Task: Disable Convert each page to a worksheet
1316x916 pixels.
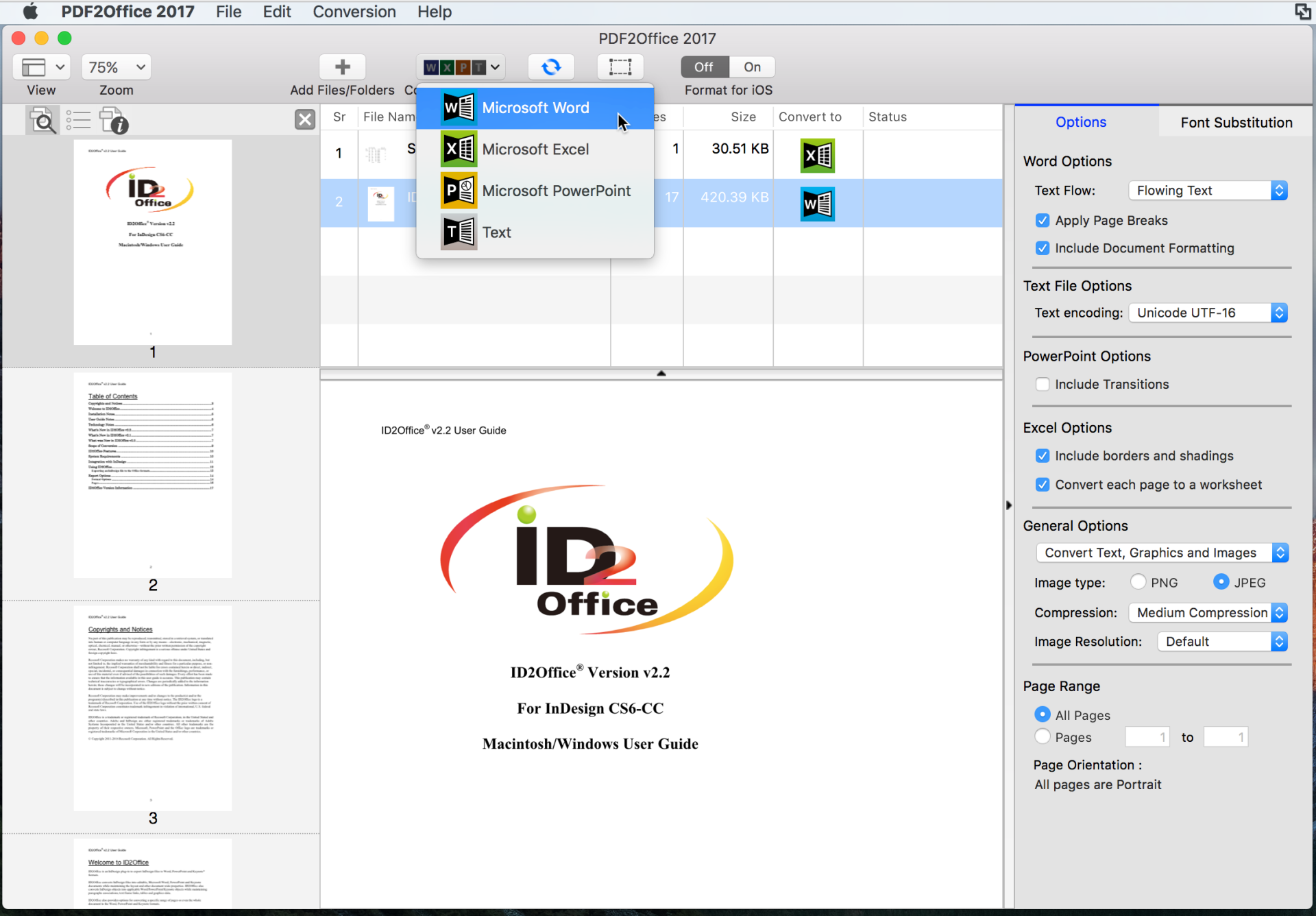Action: point(1044,484)
